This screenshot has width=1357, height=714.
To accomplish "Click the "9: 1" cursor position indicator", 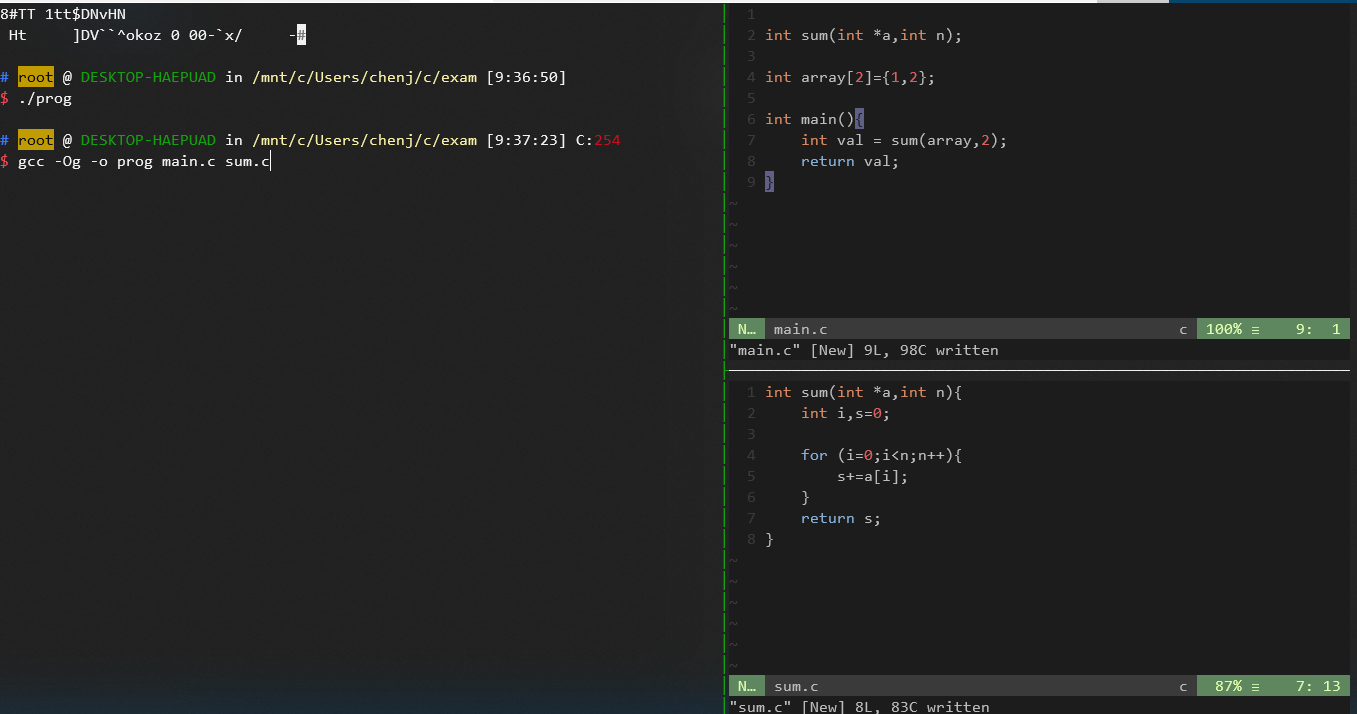I will click(1317, 329).
